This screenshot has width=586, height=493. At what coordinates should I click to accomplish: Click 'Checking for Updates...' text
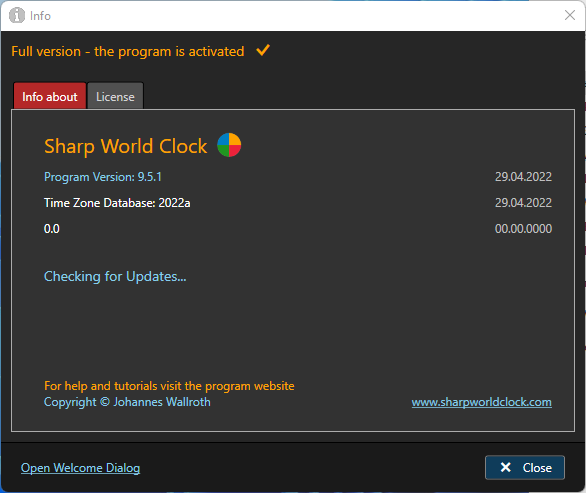pos(115,277)
